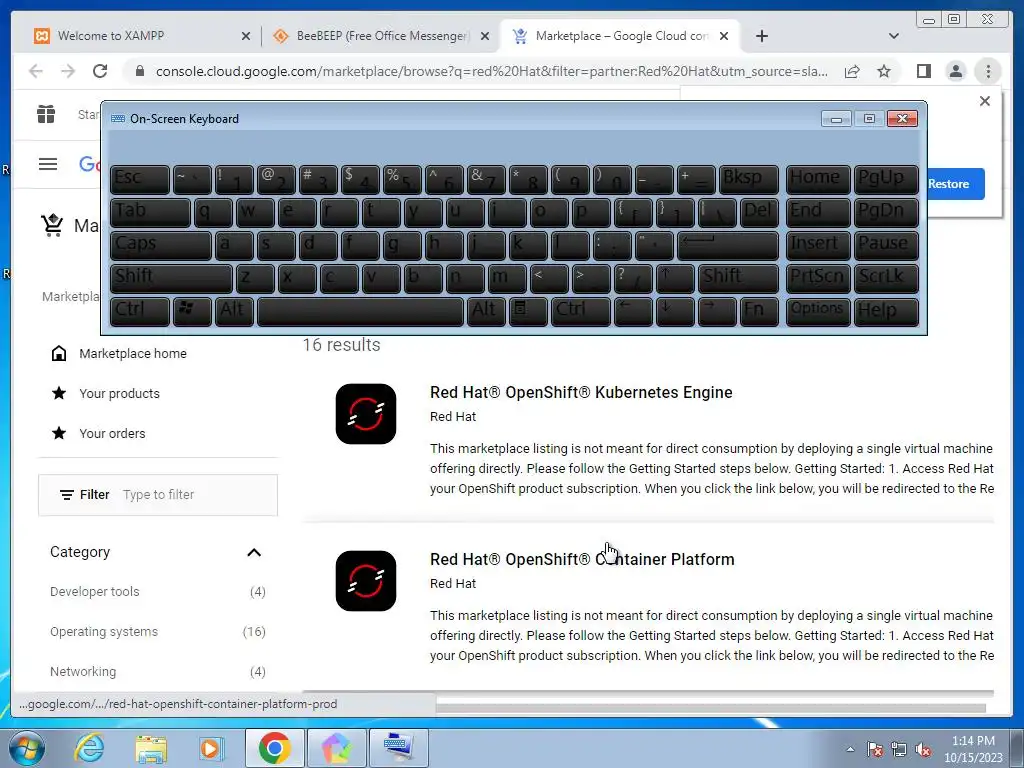Open the Chrome profile avatar
The width and height of the screenshot is (1024, 768).
955,71
